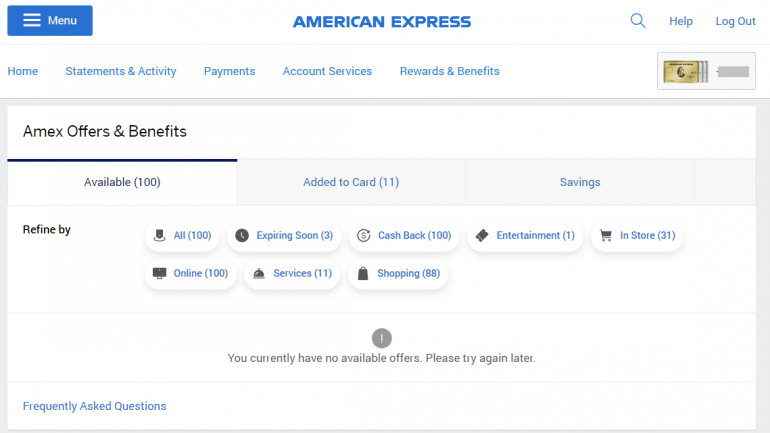Click the Services bell icon
The width and height of the screenshot is (770, 433).
coord(259,274)
